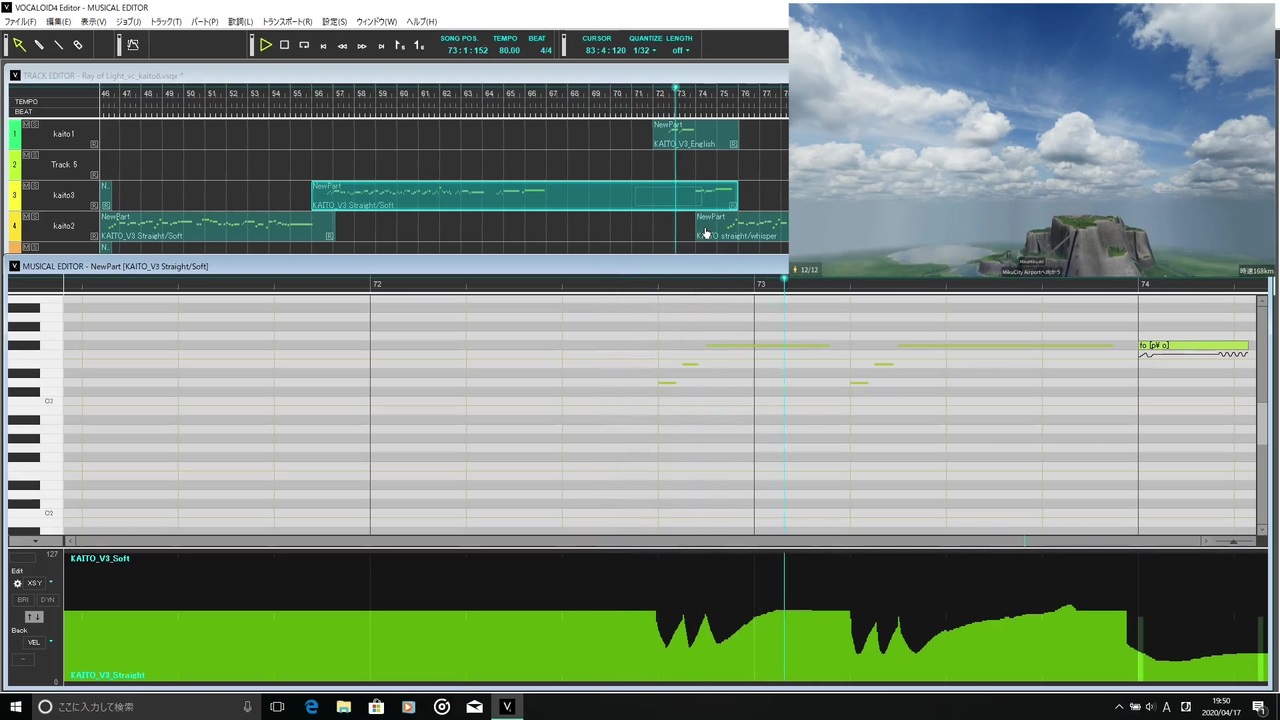
Task: Solo the kaito3 track
Action: pos(35,185)
